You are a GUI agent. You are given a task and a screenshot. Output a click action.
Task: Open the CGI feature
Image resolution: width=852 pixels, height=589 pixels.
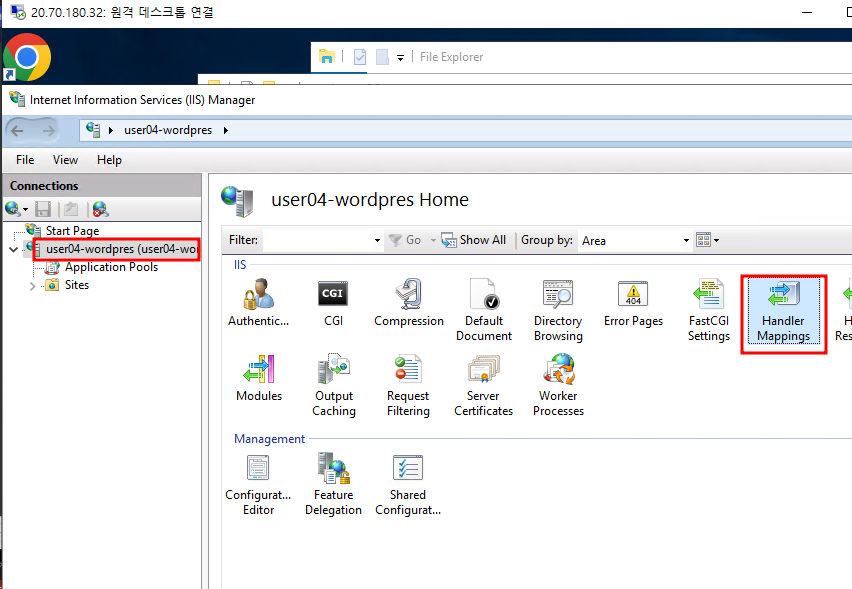coord(333,303)
